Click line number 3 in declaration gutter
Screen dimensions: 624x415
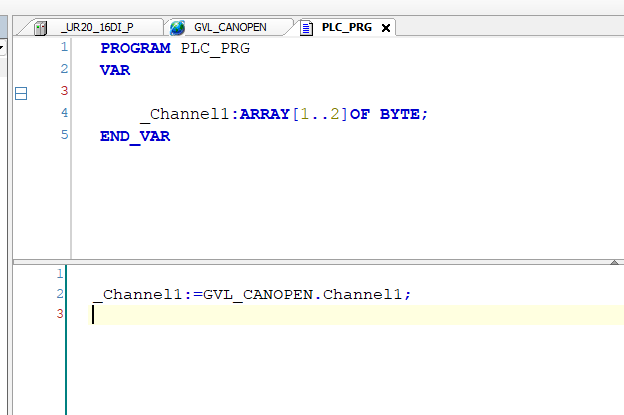[64, 91]
